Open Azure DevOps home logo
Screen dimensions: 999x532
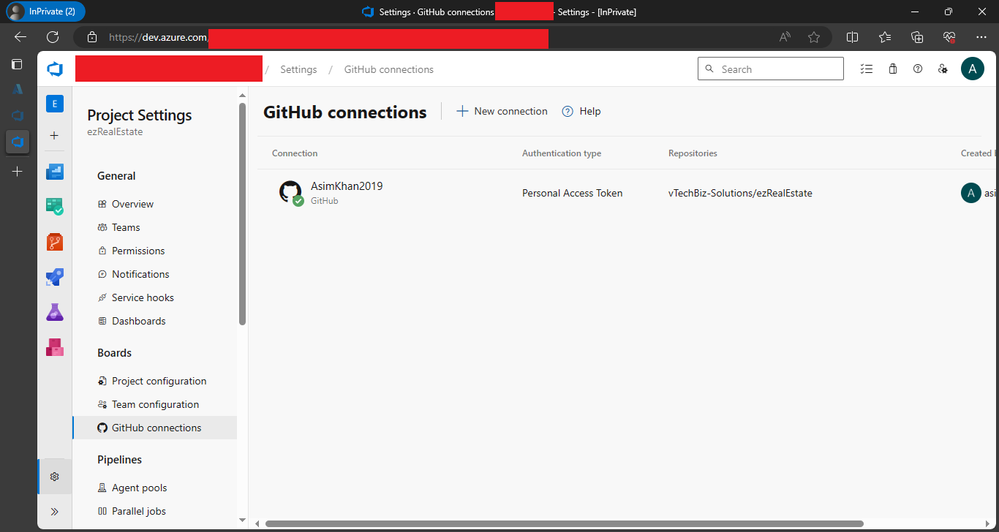pos(55,69)
